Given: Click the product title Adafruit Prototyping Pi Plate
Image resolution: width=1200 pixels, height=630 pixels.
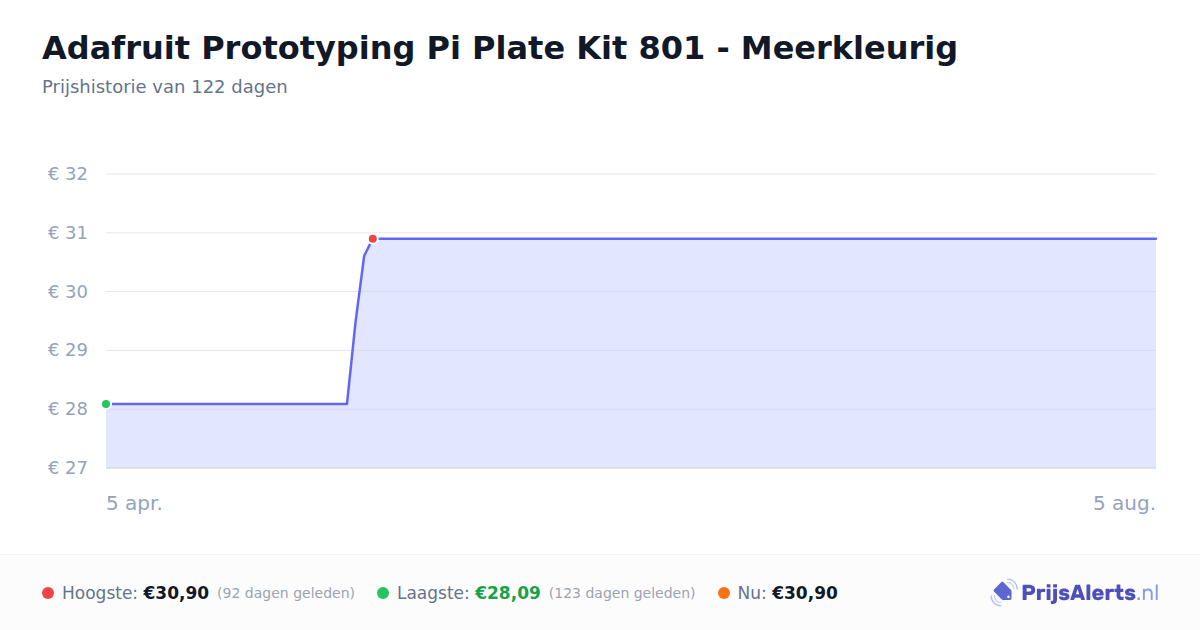Looking at the screenshot, I should [500, 47].
